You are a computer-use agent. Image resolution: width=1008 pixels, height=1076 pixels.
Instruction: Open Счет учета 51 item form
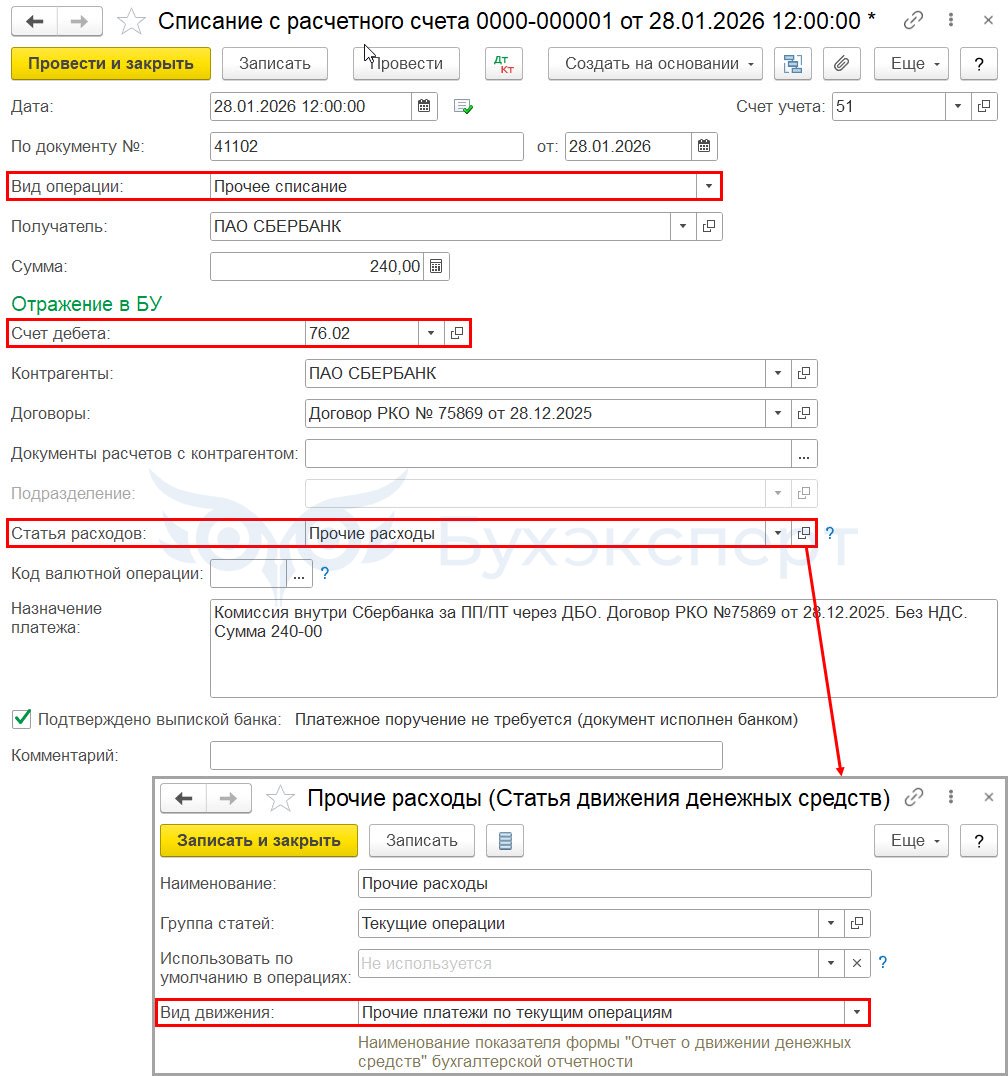[x=984, y=106]
